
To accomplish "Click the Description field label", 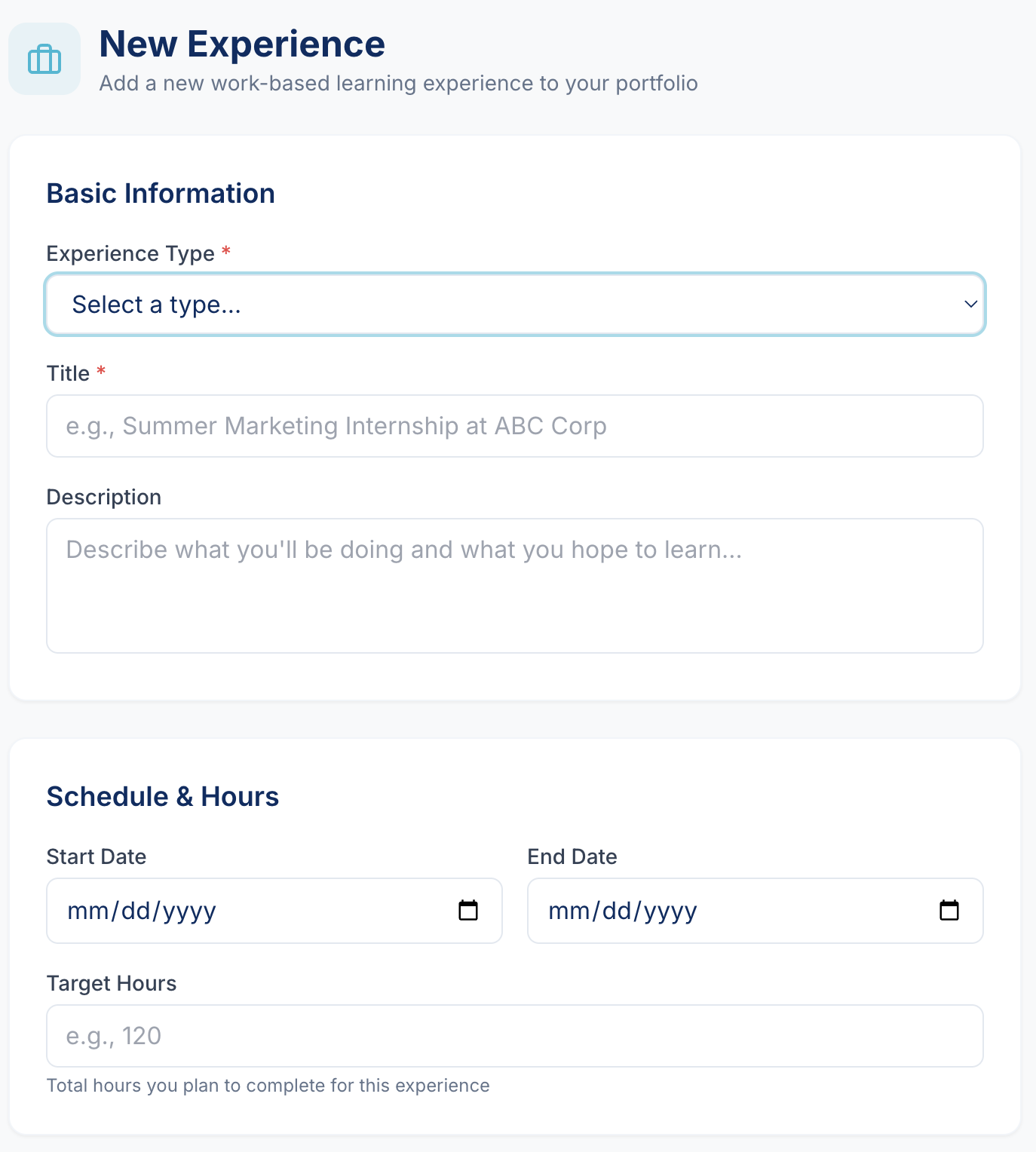I will point(103,497).
